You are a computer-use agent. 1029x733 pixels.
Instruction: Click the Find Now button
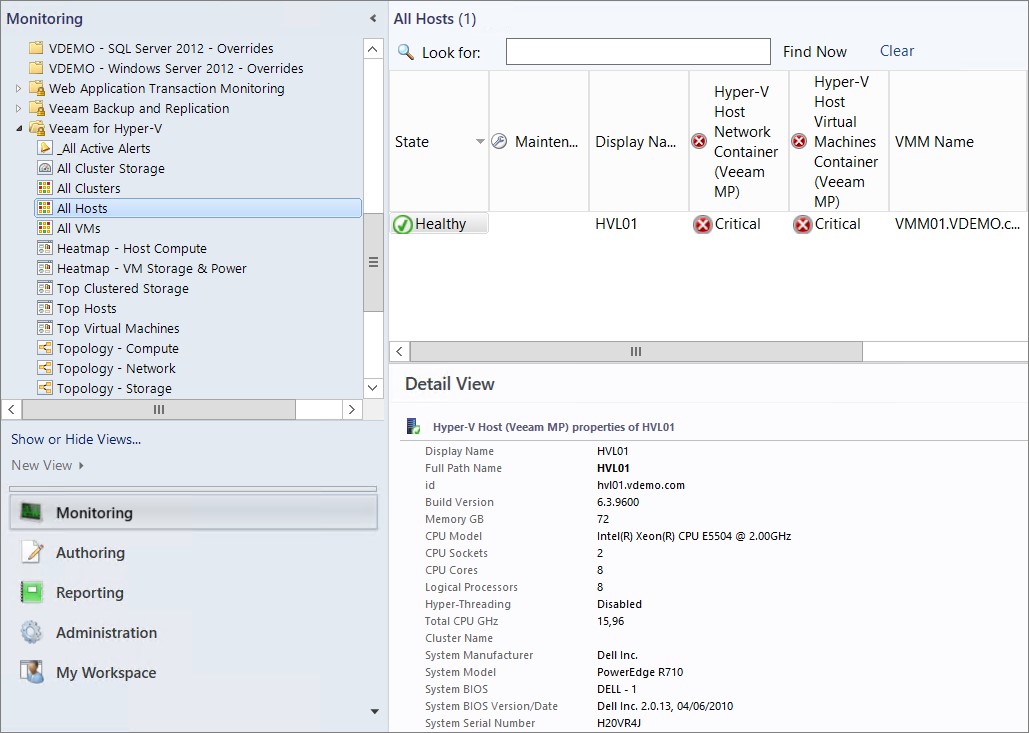pos(814,52)
